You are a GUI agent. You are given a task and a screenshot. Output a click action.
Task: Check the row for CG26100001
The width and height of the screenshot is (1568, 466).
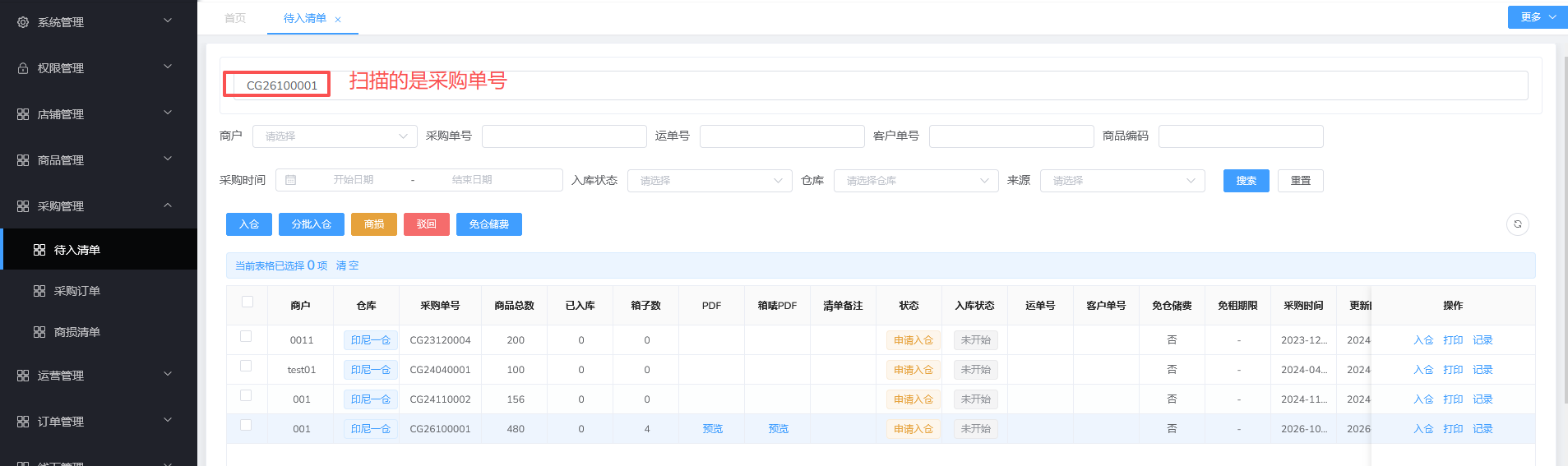coord(246,425)
